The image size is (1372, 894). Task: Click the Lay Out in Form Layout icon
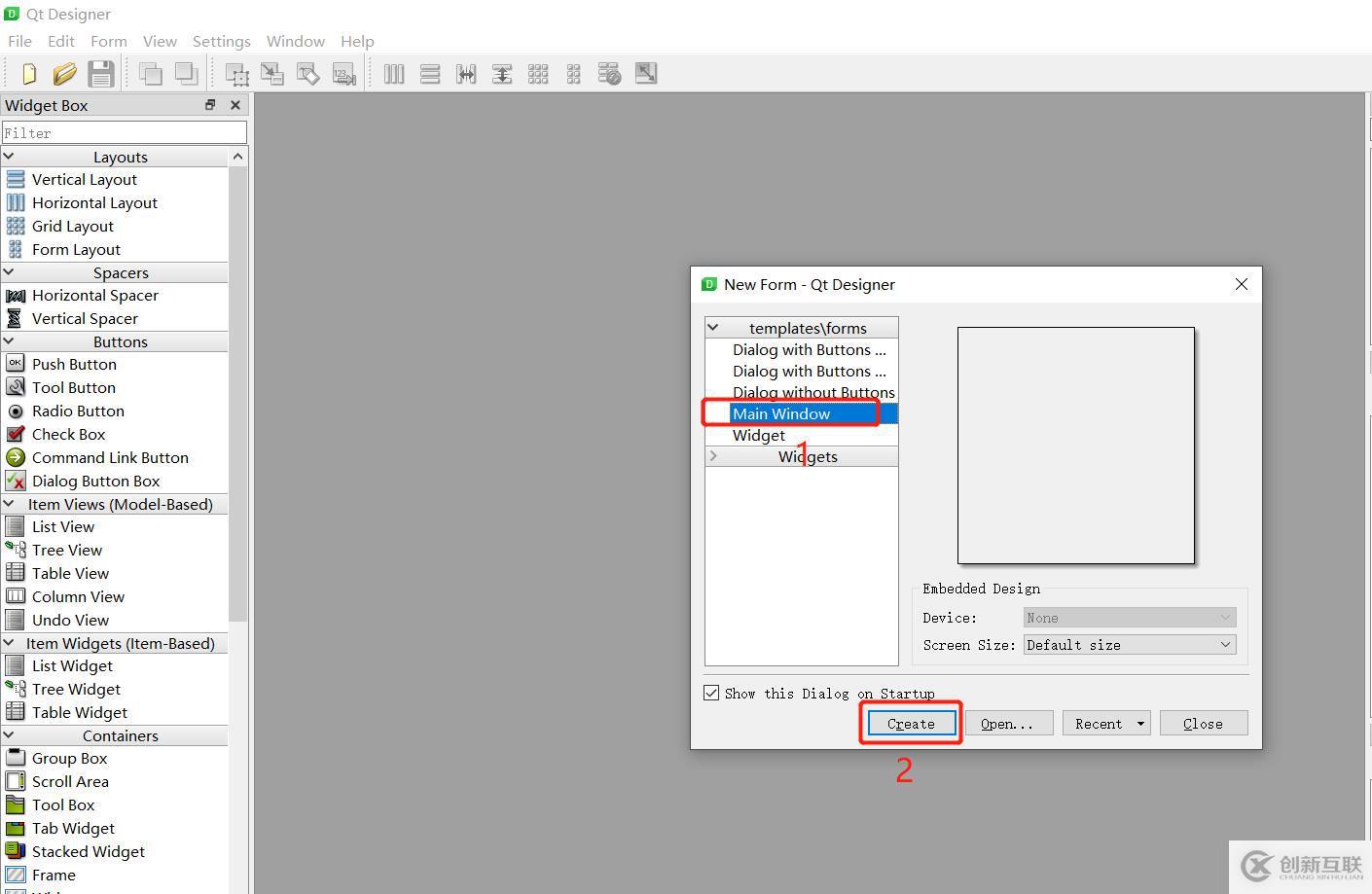click(x=574, y=74)
